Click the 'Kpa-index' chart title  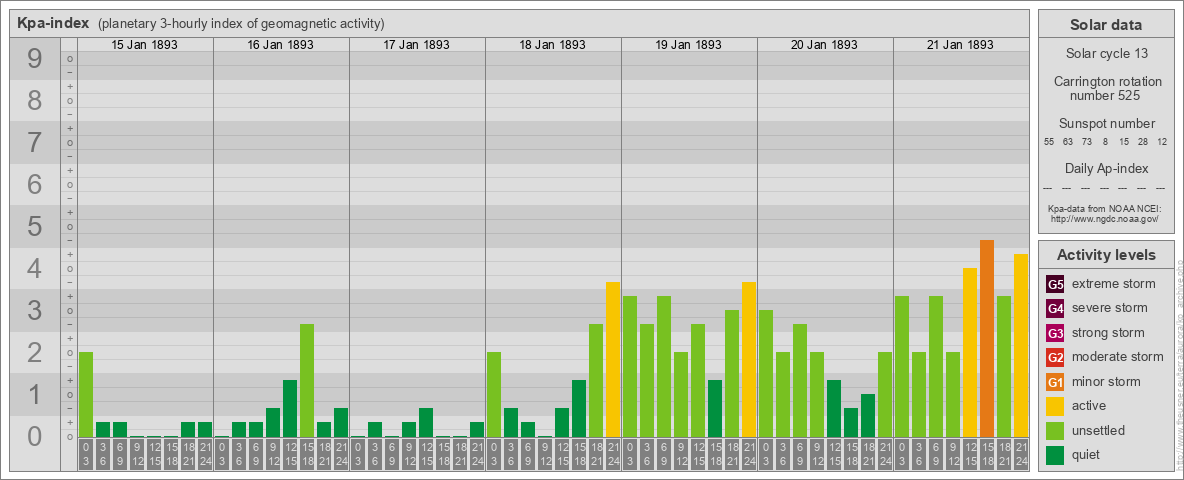[53, 23]
